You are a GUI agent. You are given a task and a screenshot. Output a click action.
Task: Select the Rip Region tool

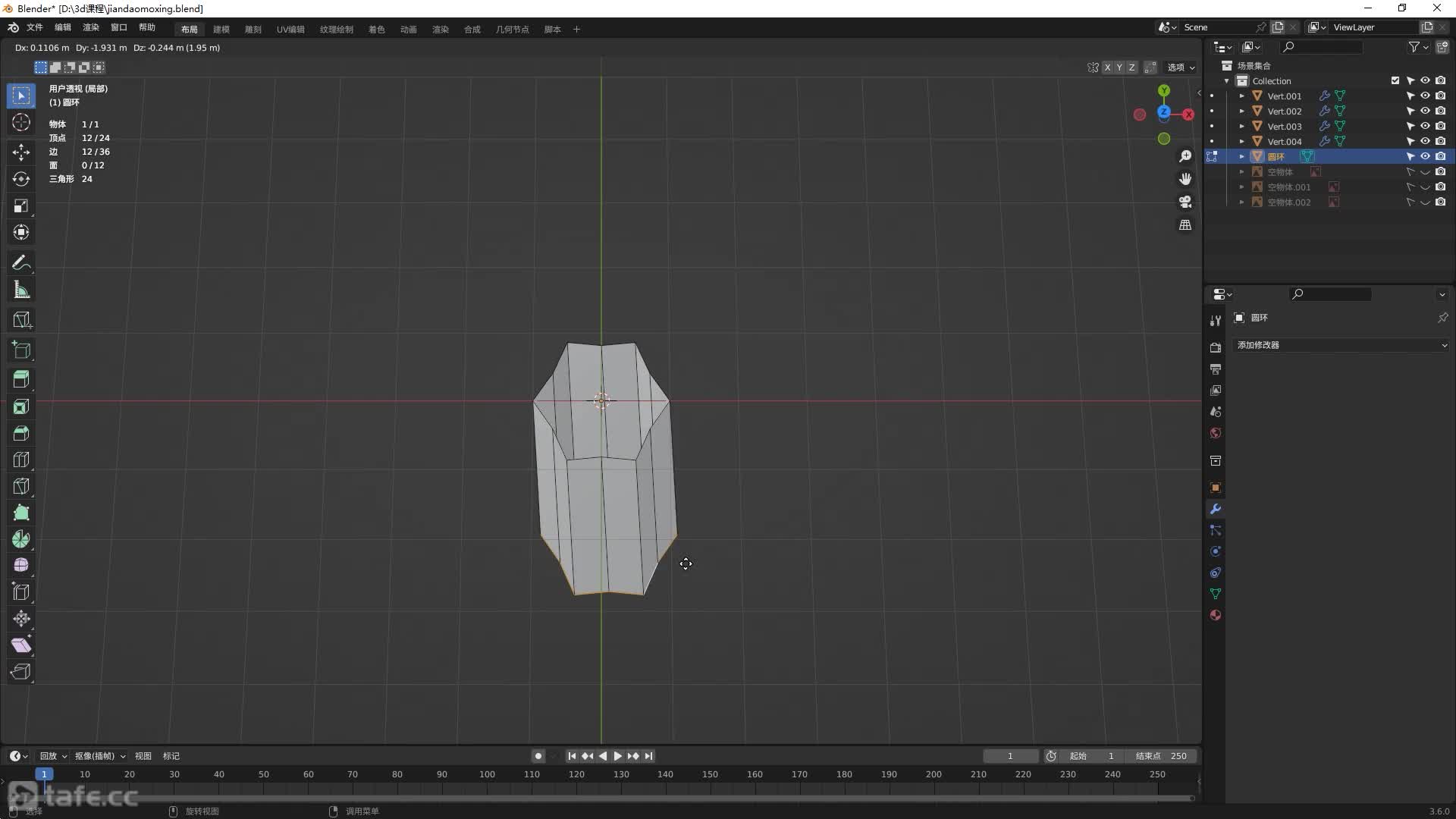(x=21, y=672)
